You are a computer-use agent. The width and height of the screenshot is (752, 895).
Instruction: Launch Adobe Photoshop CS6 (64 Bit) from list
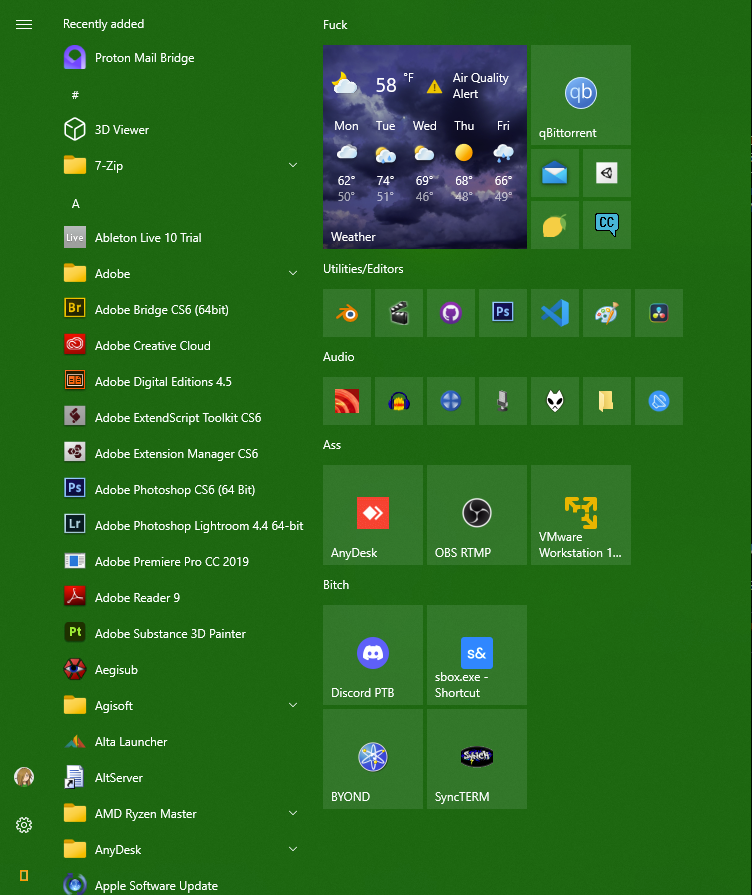point(183,489)
